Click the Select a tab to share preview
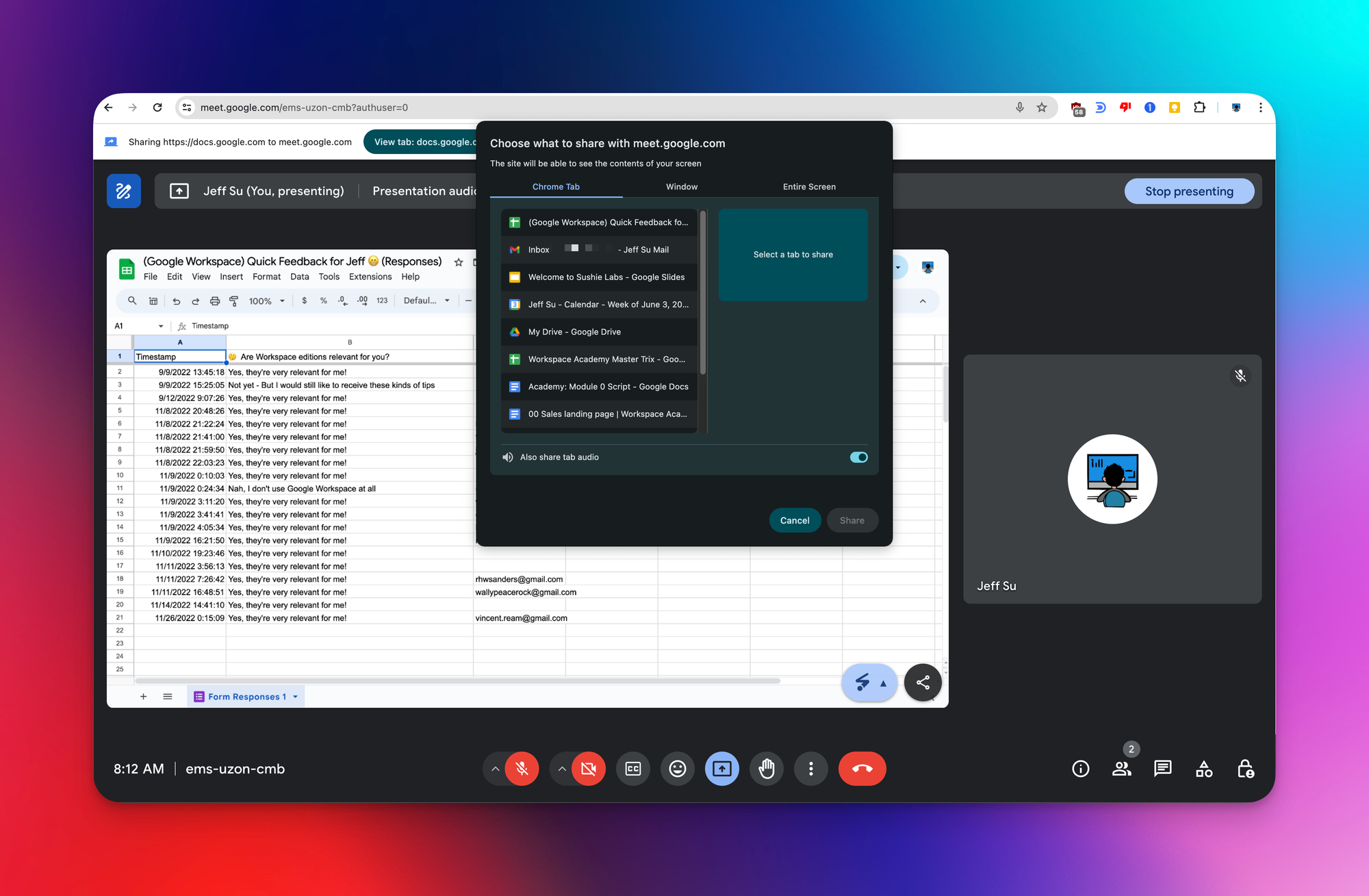Screen dimensions: 1369x896 793,255
